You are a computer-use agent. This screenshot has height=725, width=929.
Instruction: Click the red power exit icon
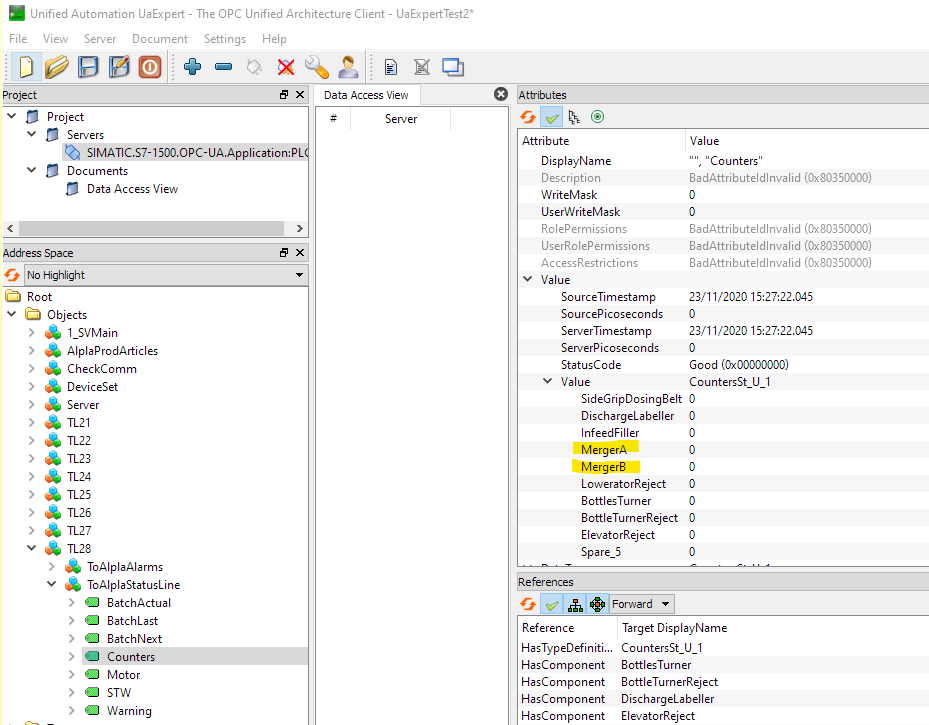(150, 67)
